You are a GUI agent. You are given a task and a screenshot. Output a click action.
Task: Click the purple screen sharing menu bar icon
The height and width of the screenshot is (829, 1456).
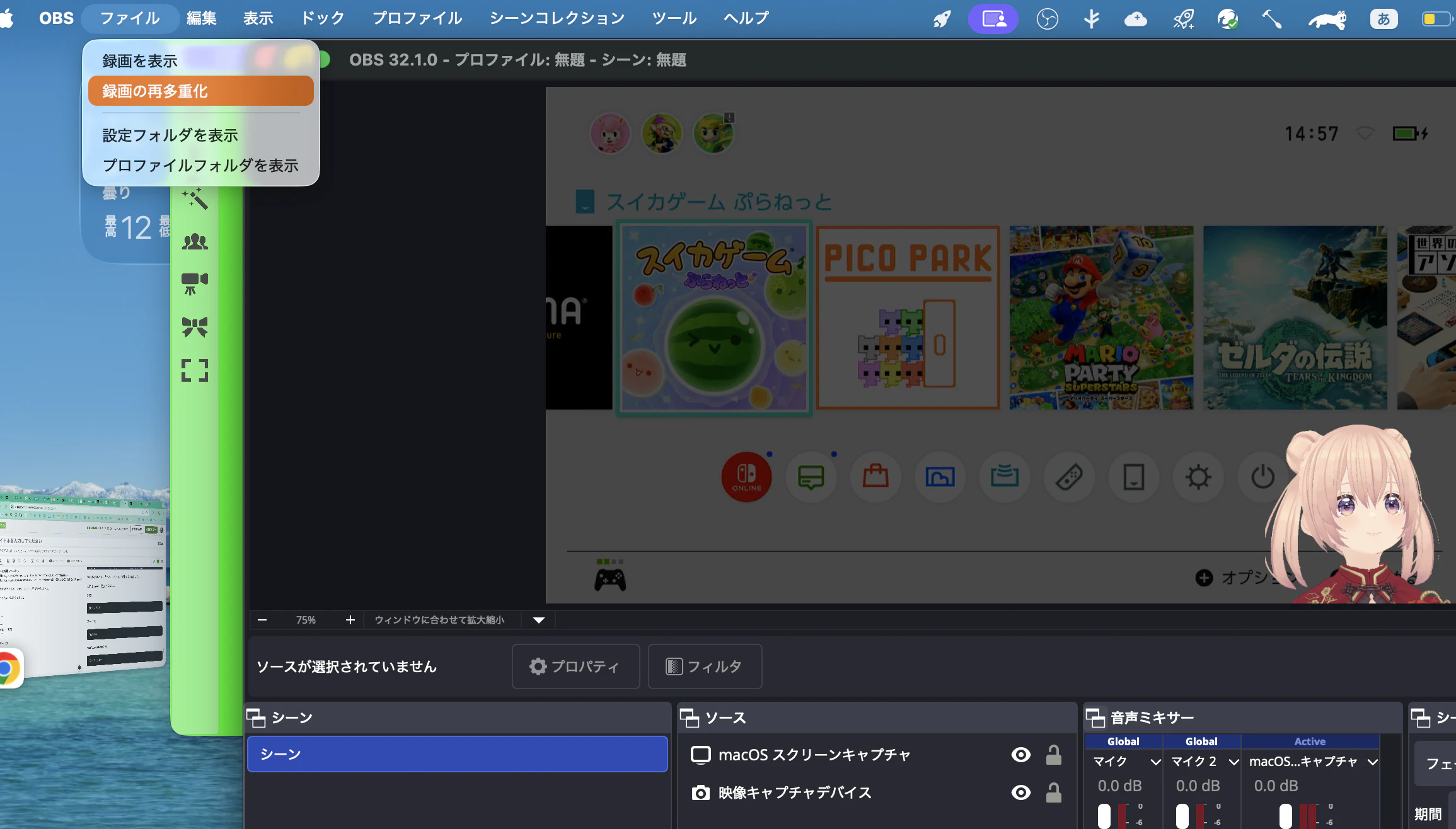click(x=993, y=19)
